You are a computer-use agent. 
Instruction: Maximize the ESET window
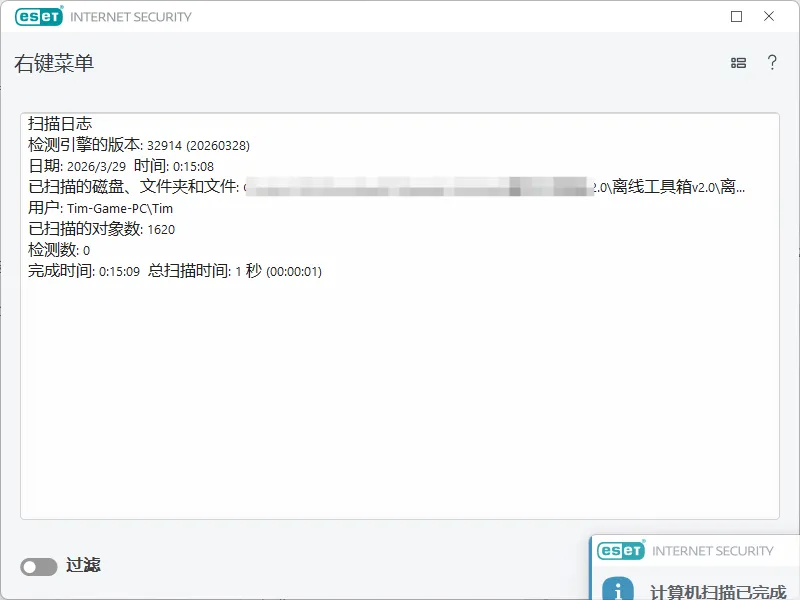tap(736, 17)
